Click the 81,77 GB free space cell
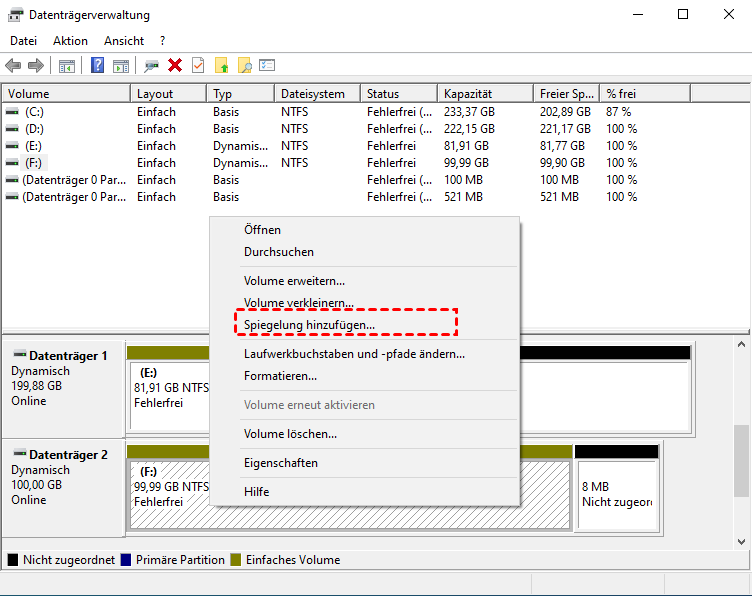752x596 pixels. point(562,146)
